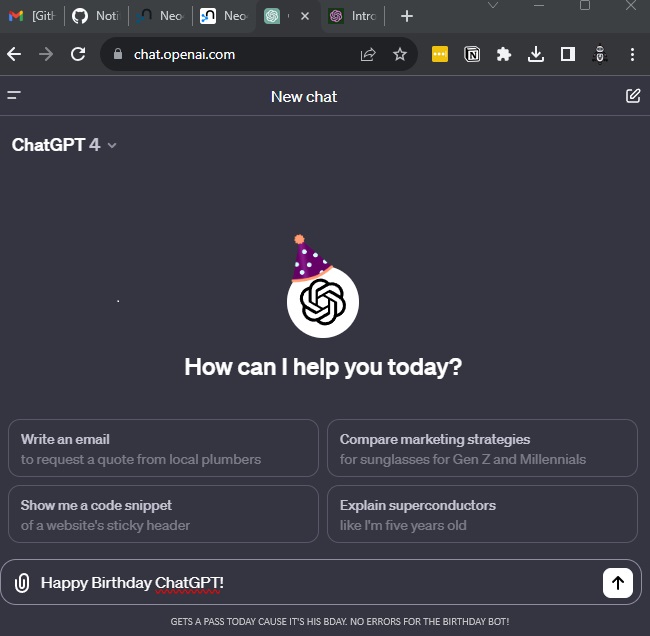This screenshot has height=636, width=650.
Task: Switch to the Intro tab
Action: click(352, 16)
